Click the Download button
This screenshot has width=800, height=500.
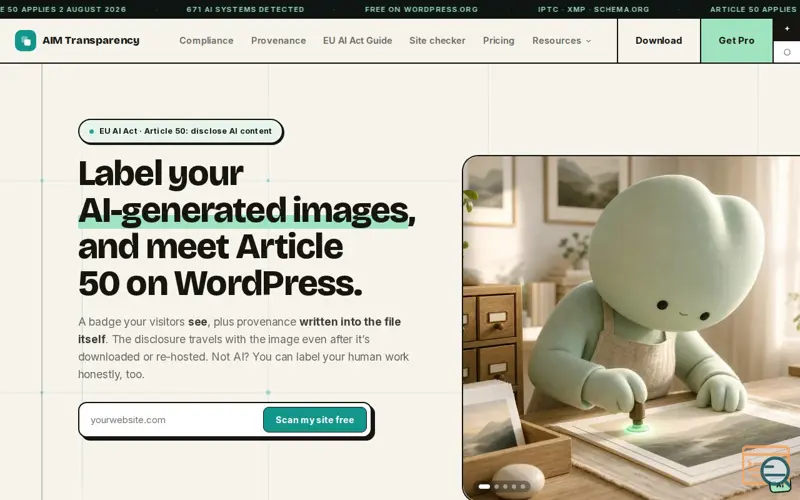(659, 41)
